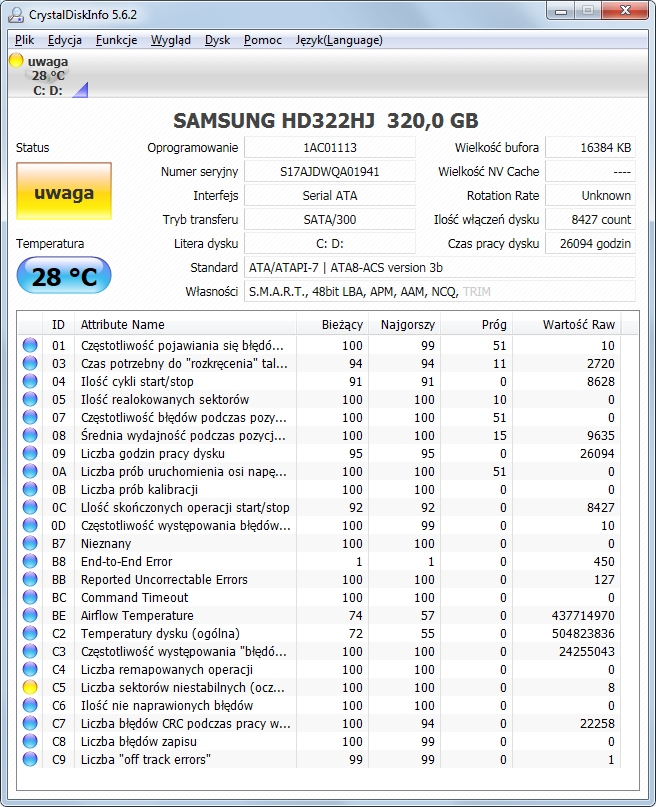Click the CrystalDiskInfo title bar app icon
656x807 pixels.
[x=16, y=14]
